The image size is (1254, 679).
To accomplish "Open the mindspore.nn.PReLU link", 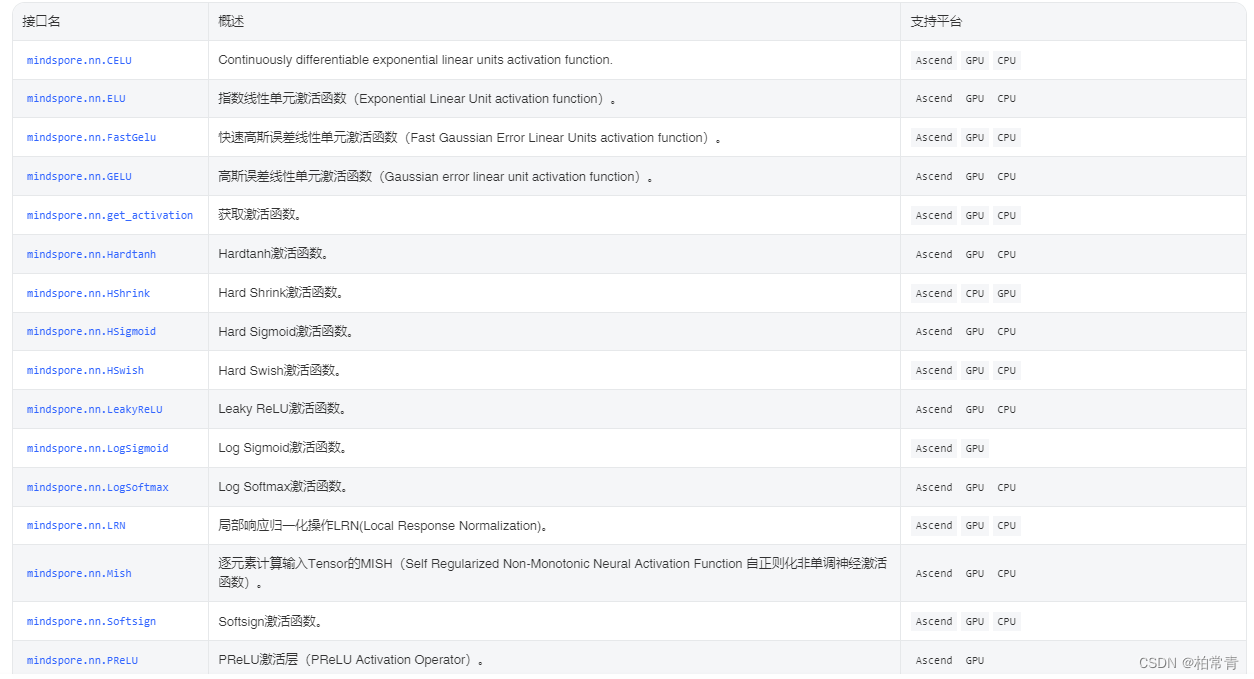I will point(82,661).
